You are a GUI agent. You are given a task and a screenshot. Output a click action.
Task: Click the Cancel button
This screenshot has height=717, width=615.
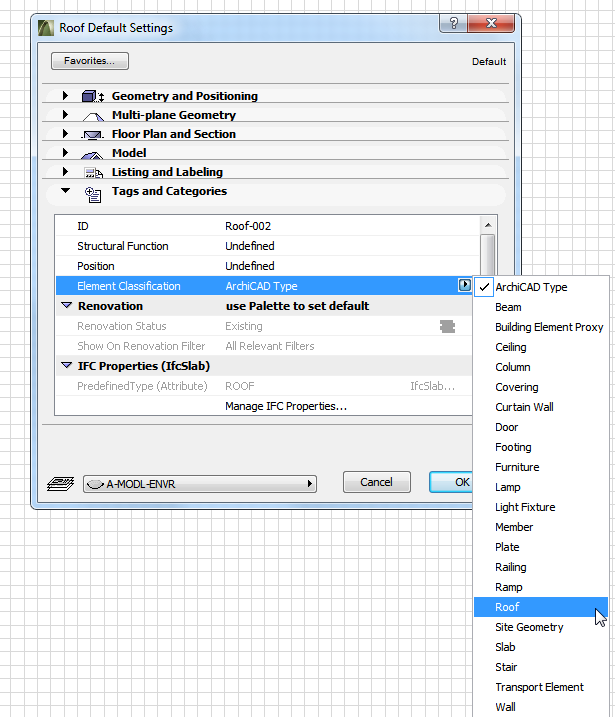(376, 482)
